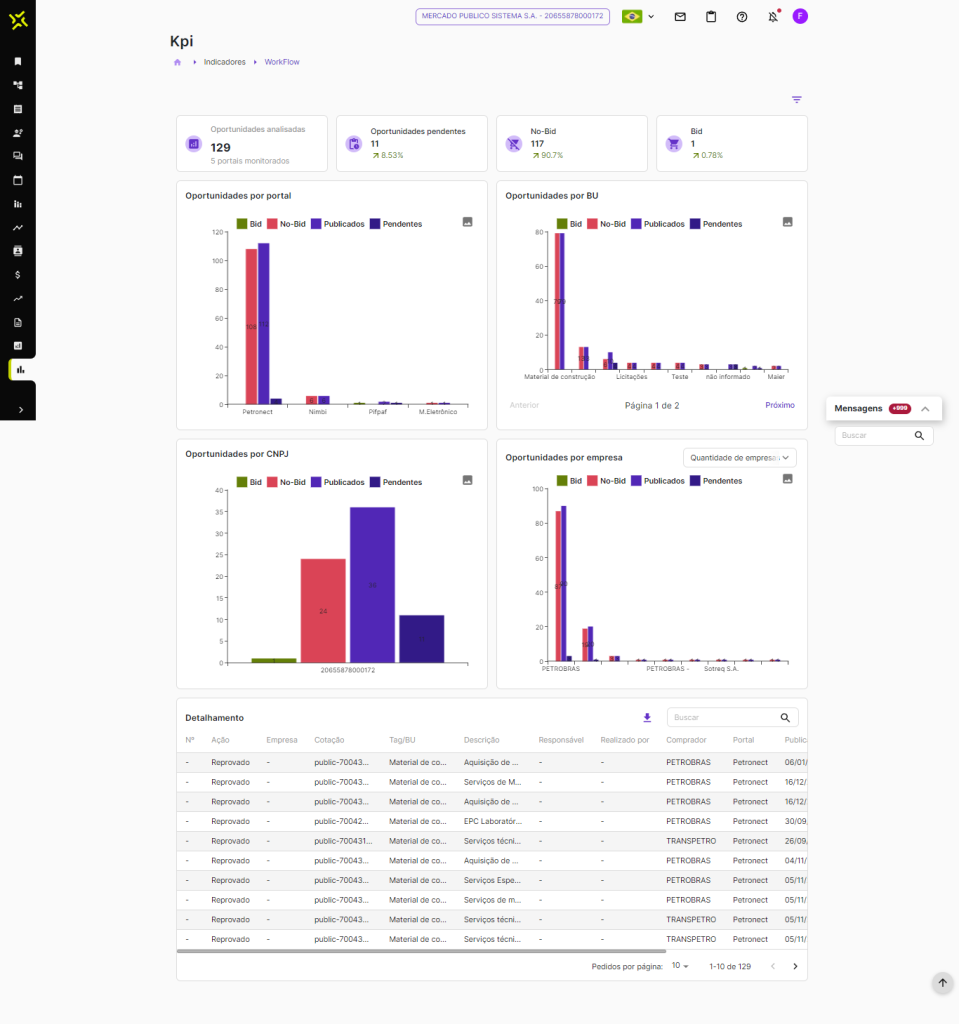Open the clipboard icon in top bar
The image size is (959, 1024).
pos(711,16)
